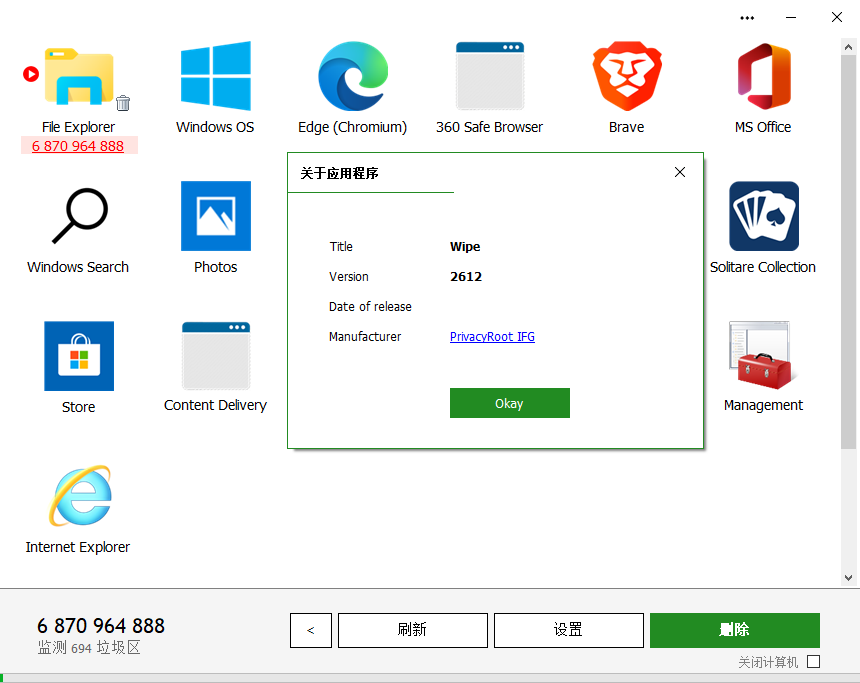
Task: Open 设置 settings button
Action: click(569, 630)
